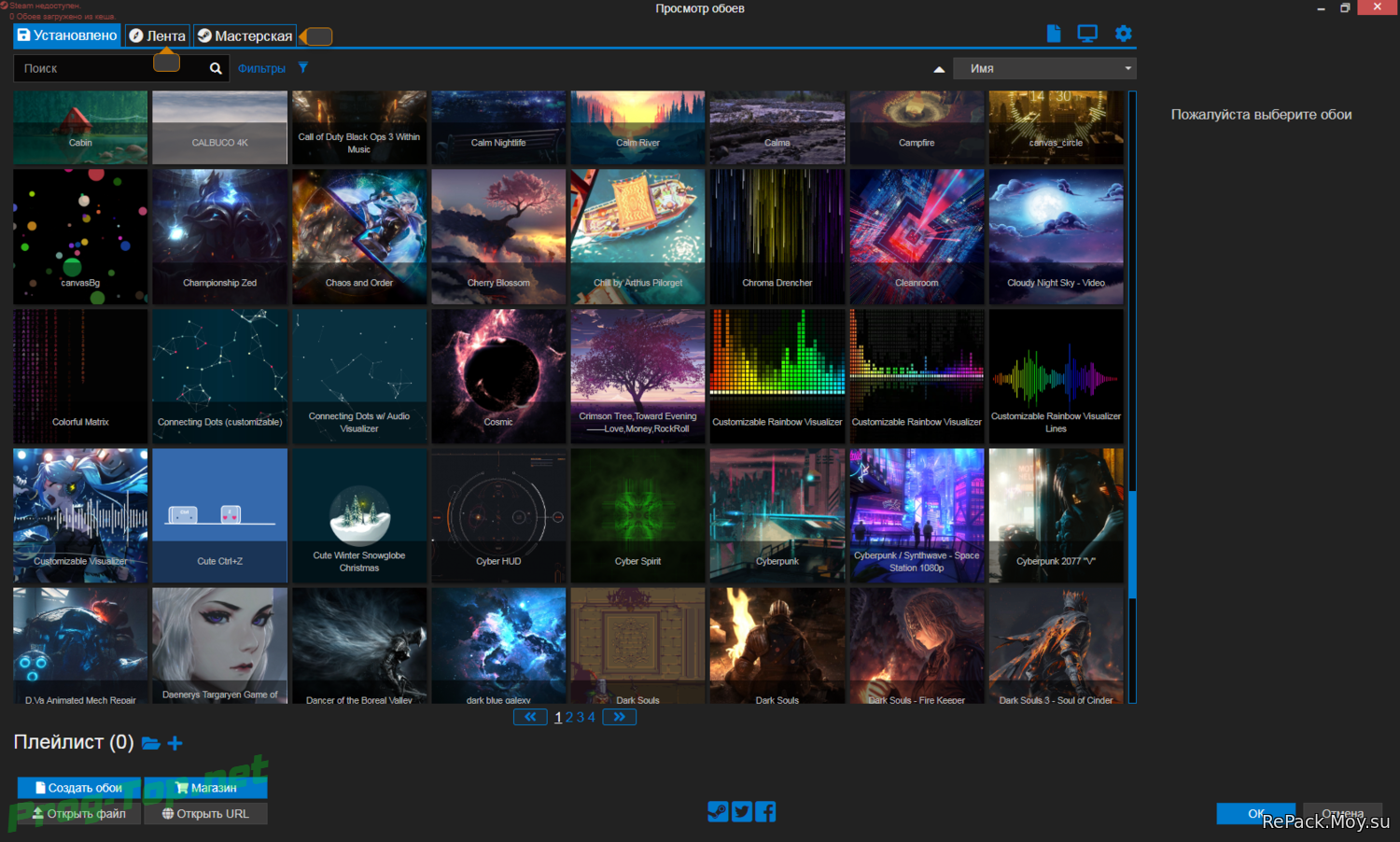This screenshot has width=1400, height=842.
Task: Click the Фильтры link
Action: pos(261,68)
